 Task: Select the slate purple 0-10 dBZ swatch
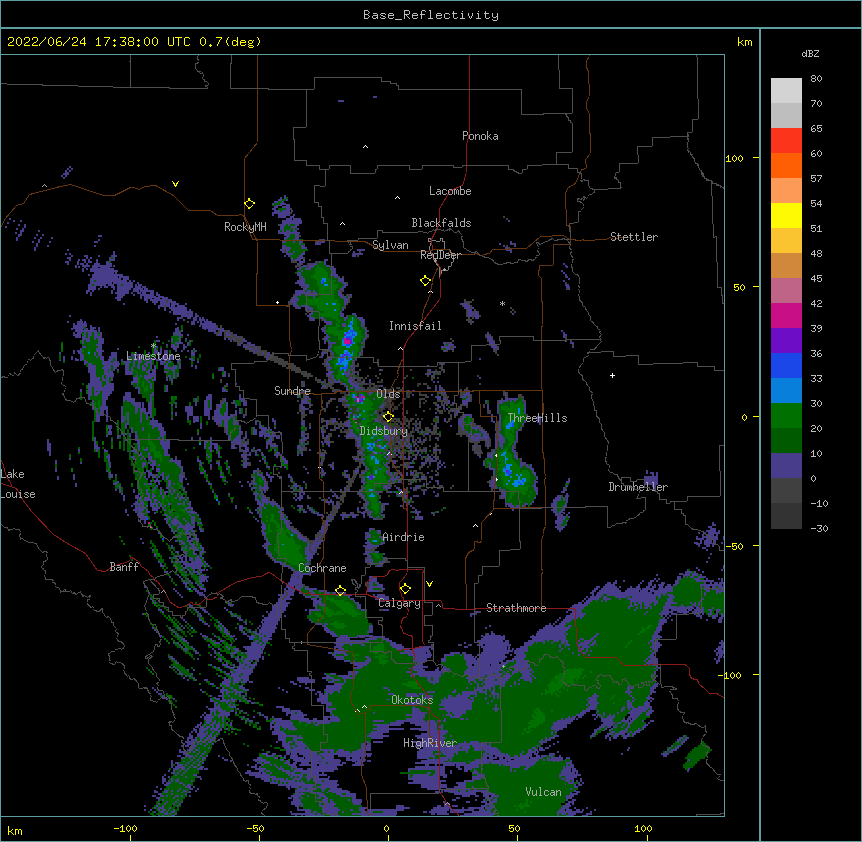coord(786,466)
